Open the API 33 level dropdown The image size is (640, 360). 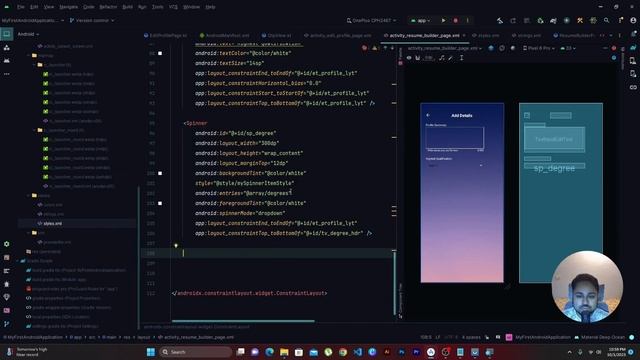(568, 48)
